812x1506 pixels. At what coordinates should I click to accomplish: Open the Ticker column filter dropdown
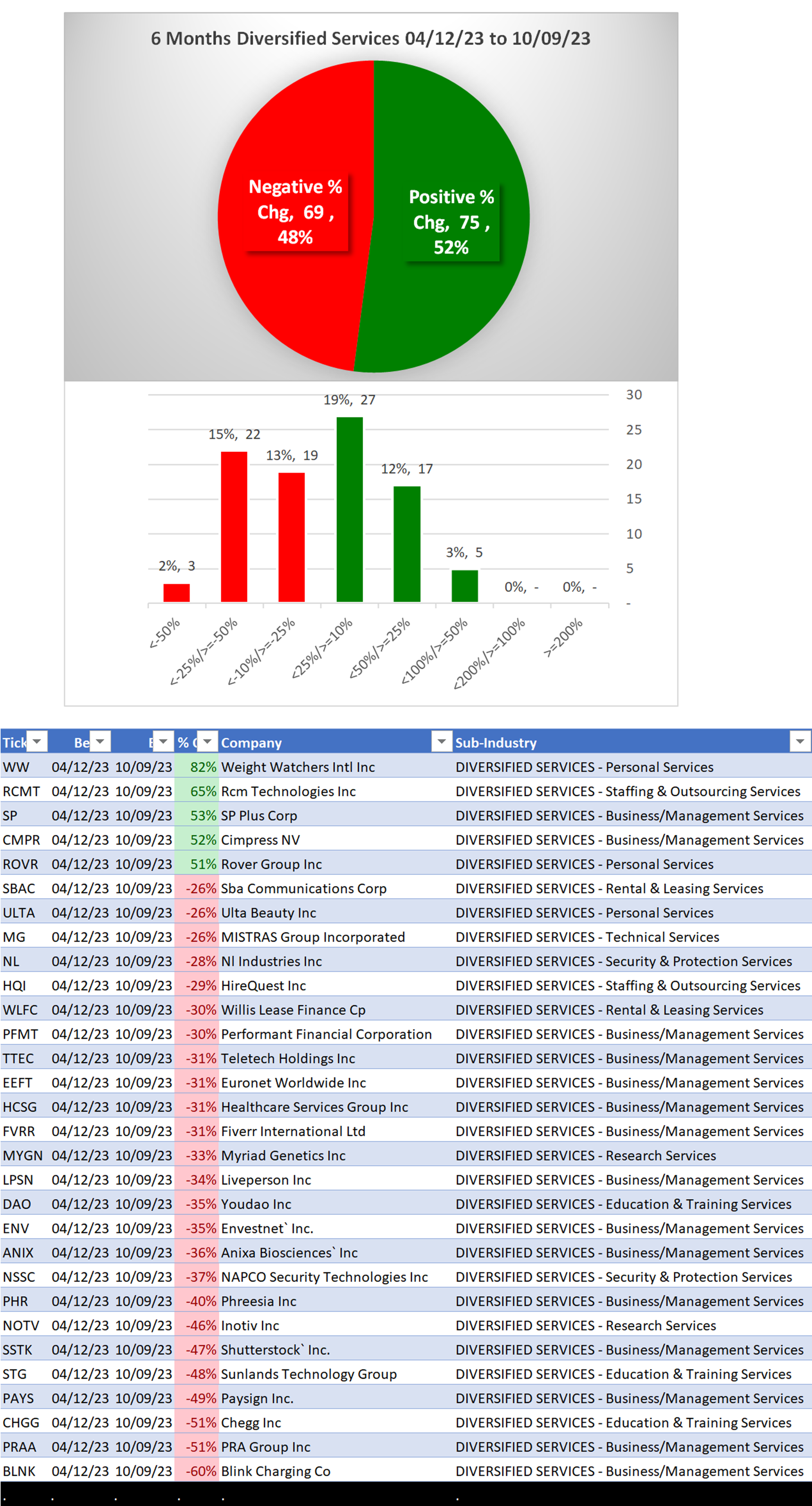37,742
